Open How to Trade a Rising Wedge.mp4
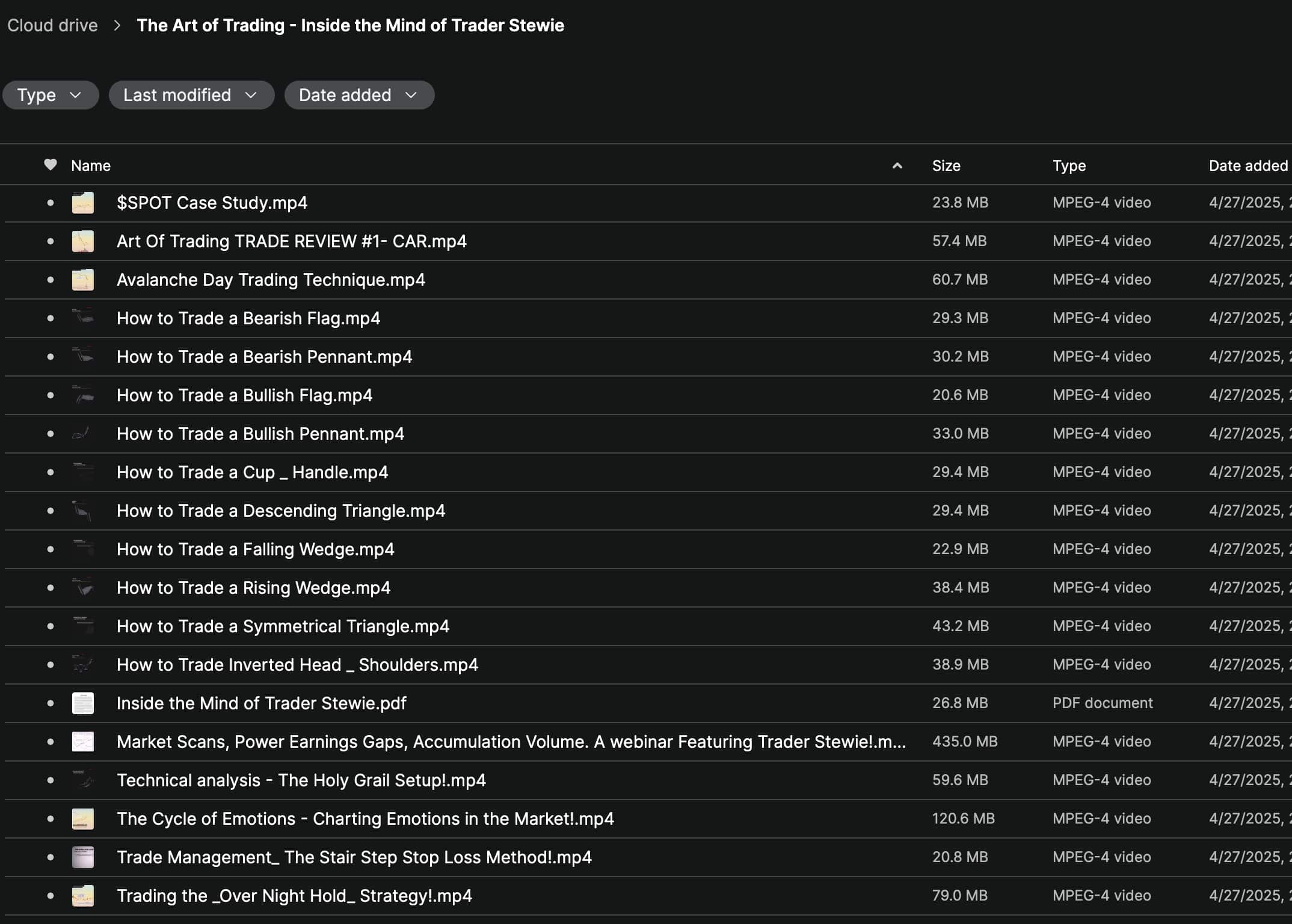Screen dimensions: 1292x924 click(x=253, y=588)
